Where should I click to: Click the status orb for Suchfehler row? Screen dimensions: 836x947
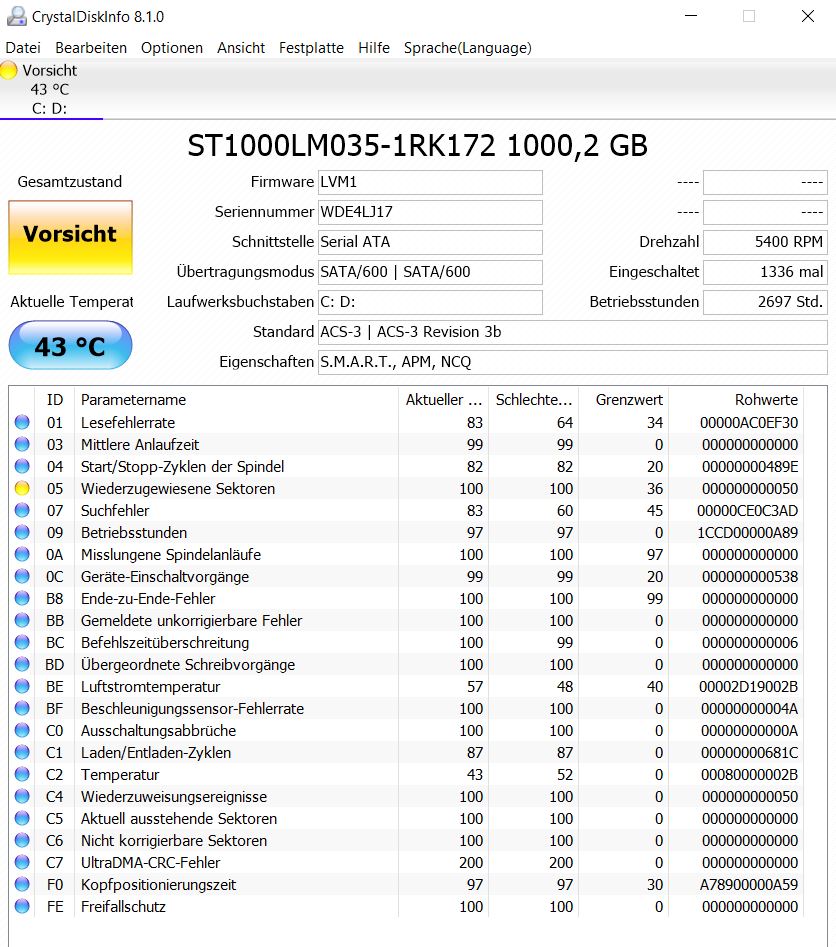(22, 510)
